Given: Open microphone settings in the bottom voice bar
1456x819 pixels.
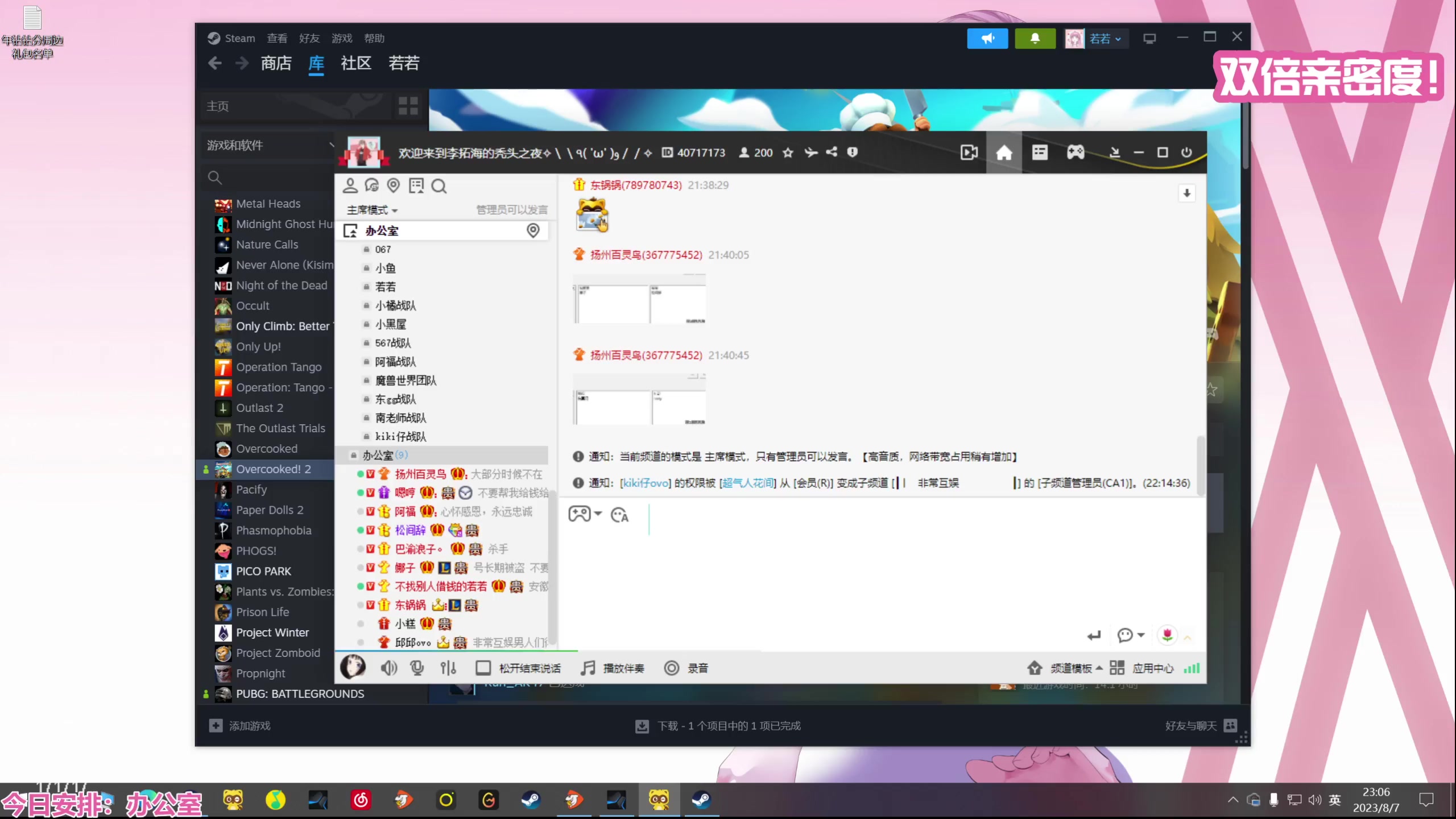Looking at the screenshot, I should click(x=417, y=668).
